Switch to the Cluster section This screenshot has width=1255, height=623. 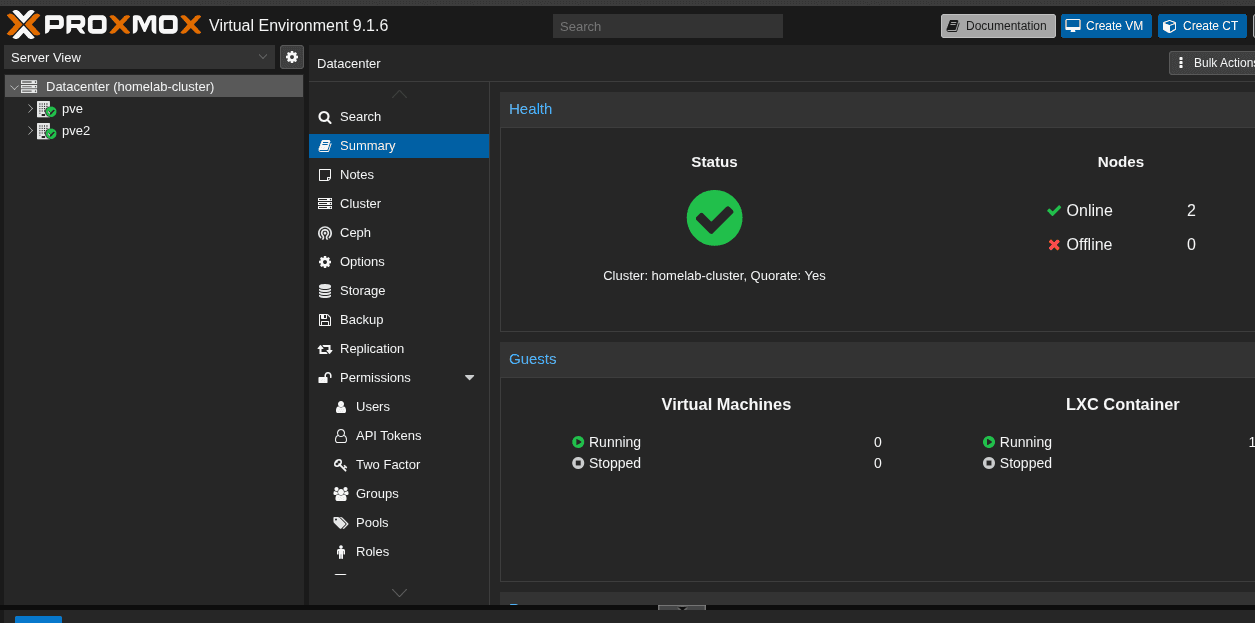pos(362,203)
